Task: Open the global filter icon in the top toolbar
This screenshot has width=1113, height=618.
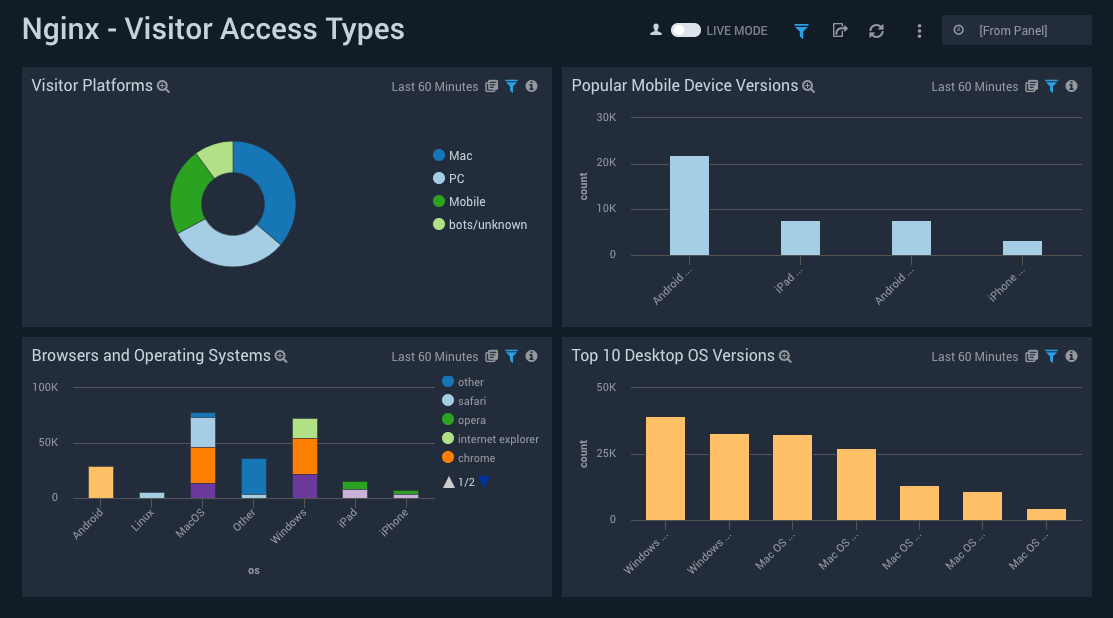Action: coord(801,31)
